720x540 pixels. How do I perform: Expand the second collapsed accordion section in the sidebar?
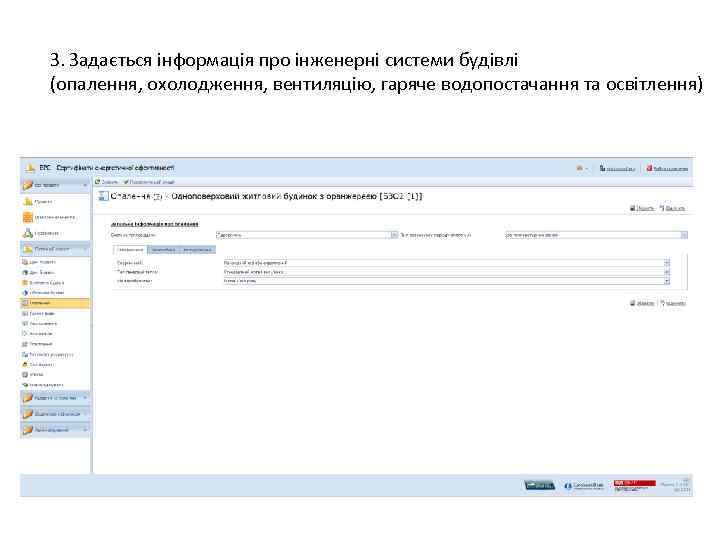click(x=55, y=414)
